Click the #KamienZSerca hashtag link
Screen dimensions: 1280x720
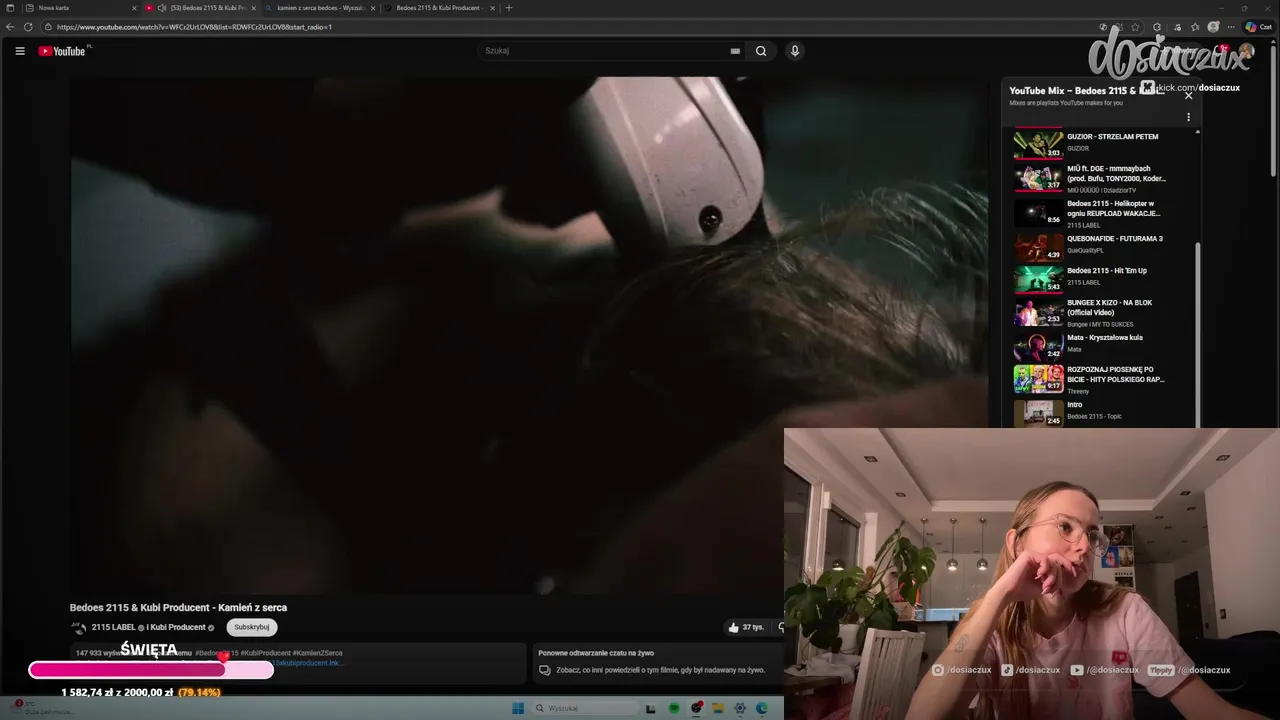[x=319, y=653]
